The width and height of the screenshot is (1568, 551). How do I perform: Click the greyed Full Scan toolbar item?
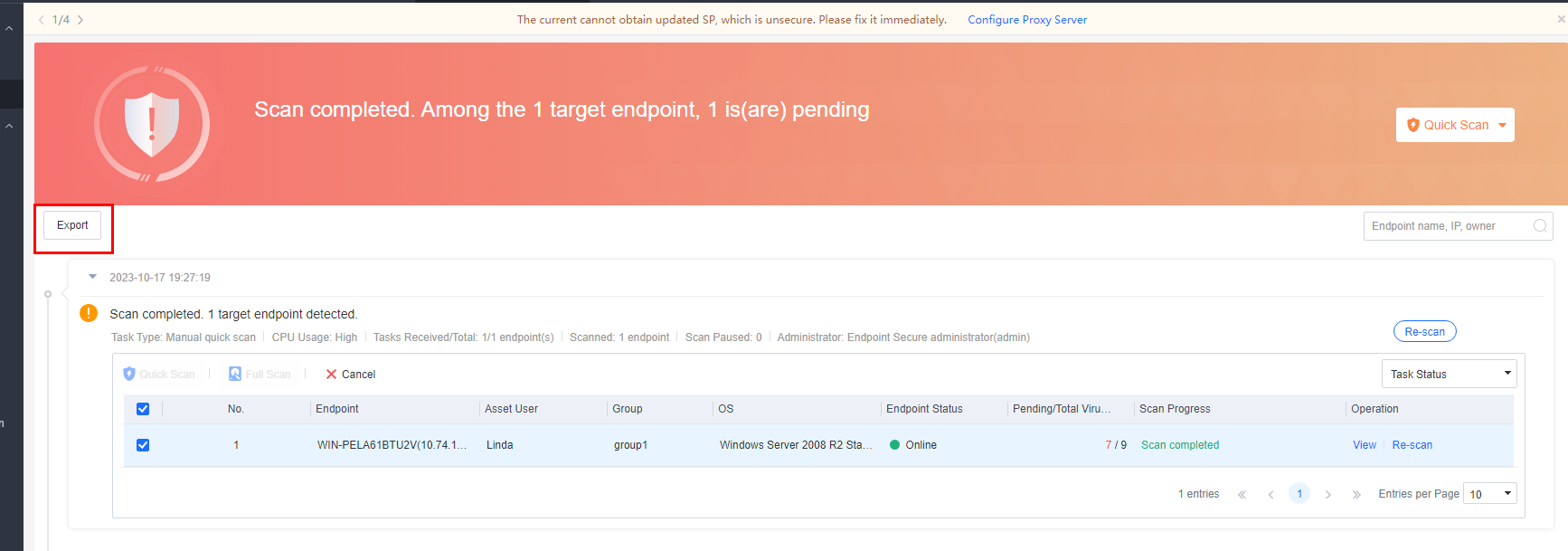(x=260, y=375)
